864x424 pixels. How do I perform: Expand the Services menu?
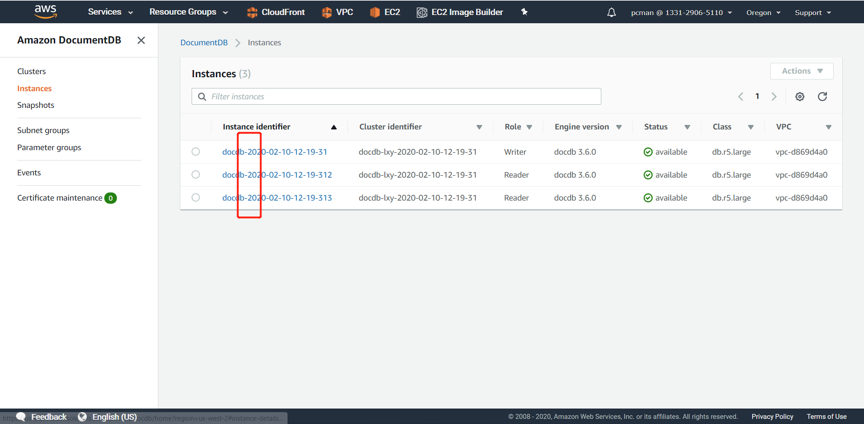(x=110, y=12)
